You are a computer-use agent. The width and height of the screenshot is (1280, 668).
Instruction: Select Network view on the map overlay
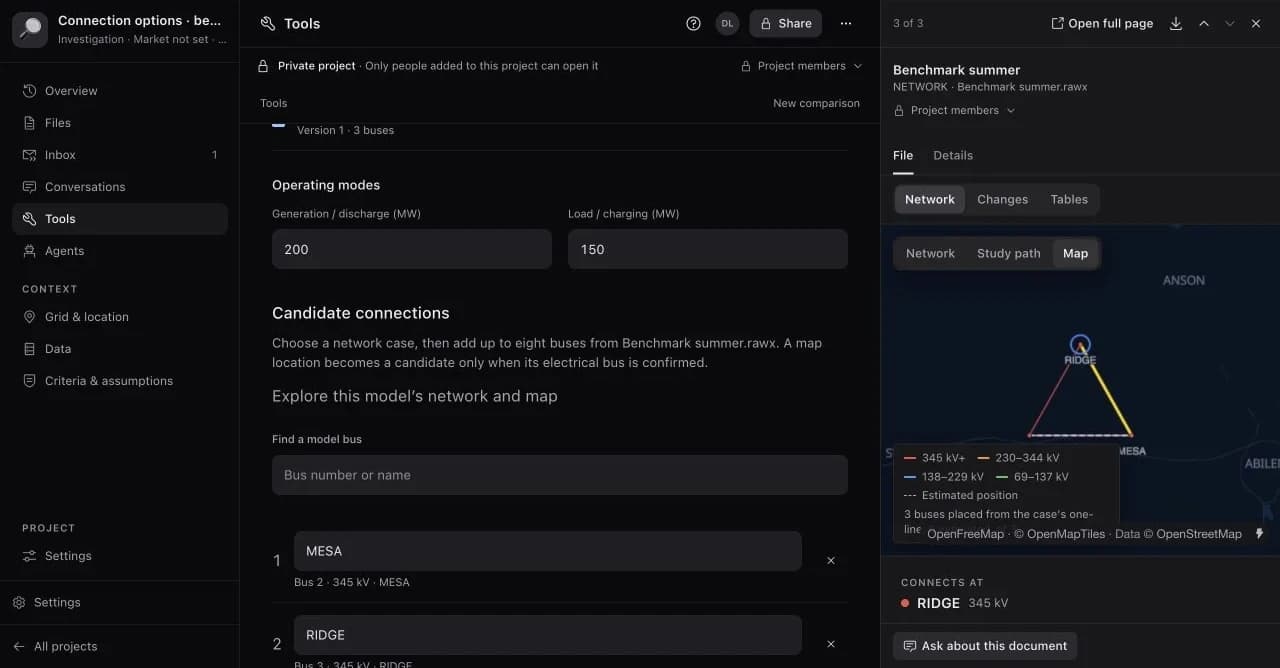[930, 254]
